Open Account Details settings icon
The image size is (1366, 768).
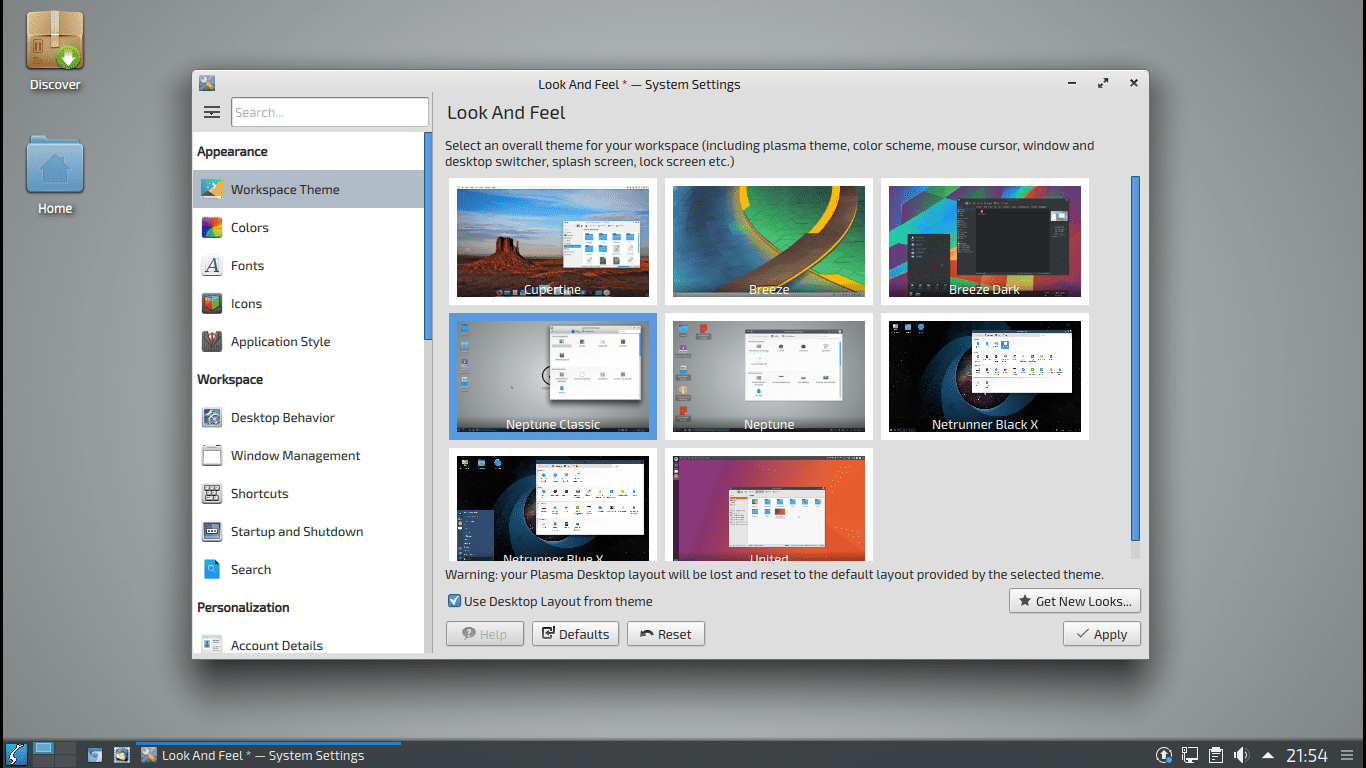[211, 645]
